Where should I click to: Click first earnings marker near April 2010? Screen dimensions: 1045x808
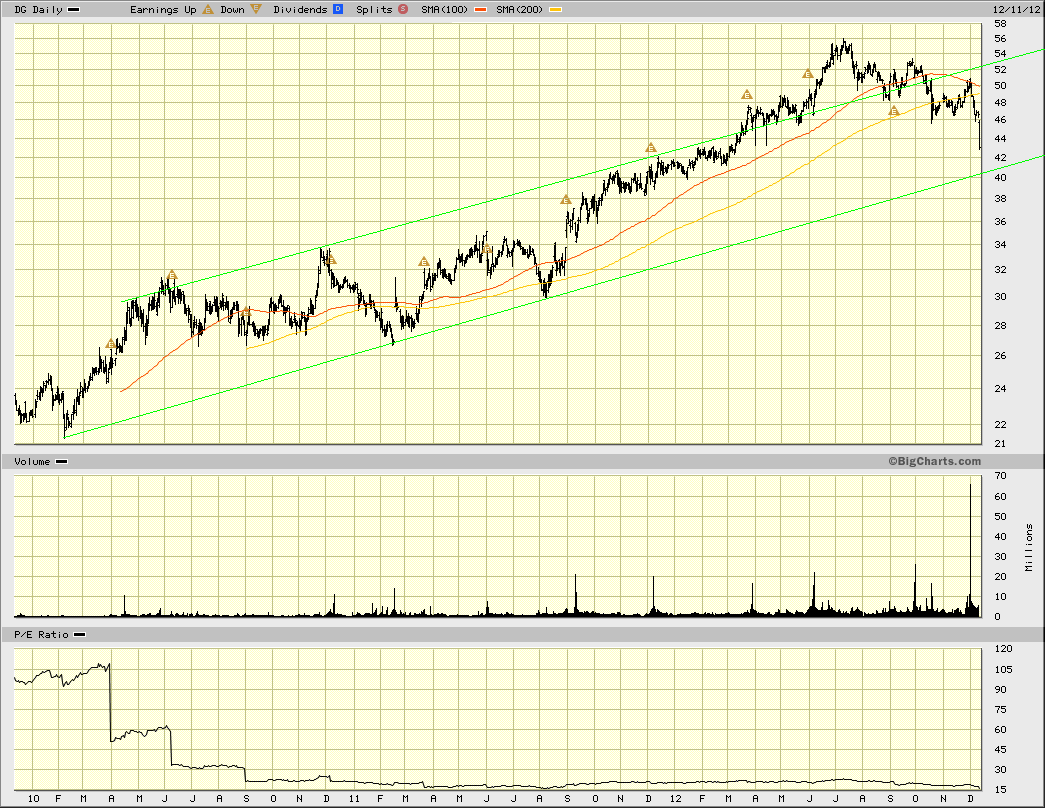click(111, 344)
